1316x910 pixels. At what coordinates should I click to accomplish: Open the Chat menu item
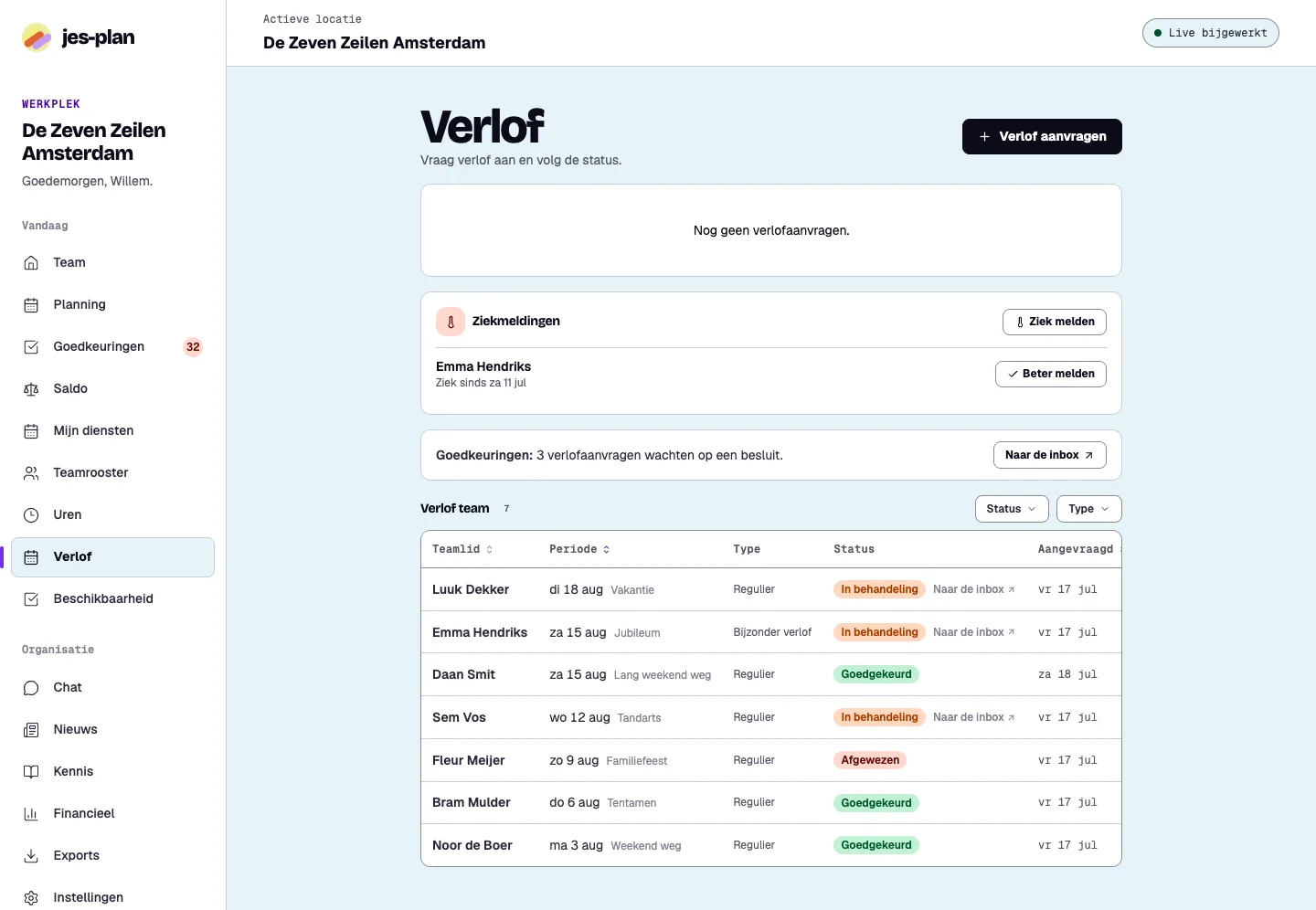[113, 688]
